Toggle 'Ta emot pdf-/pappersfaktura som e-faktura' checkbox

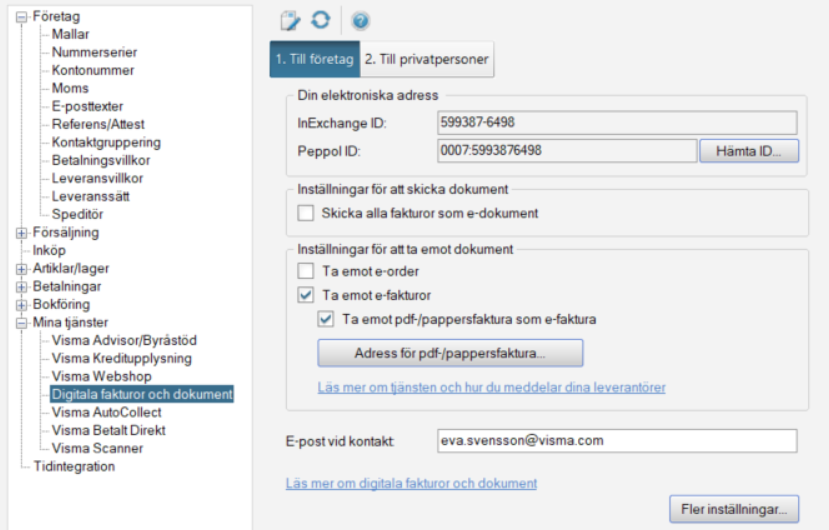point(326,319)
